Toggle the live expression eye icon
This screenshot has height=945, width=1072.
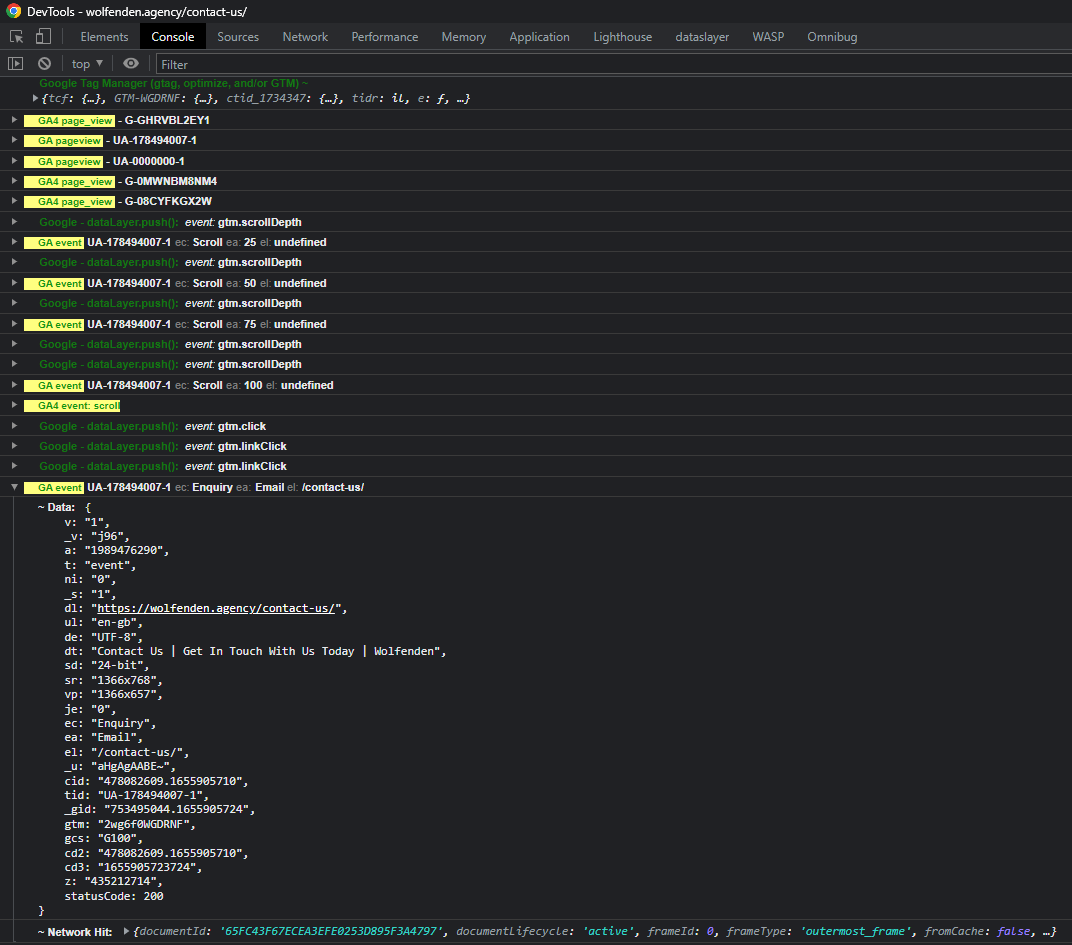click(x=131, y=64)
